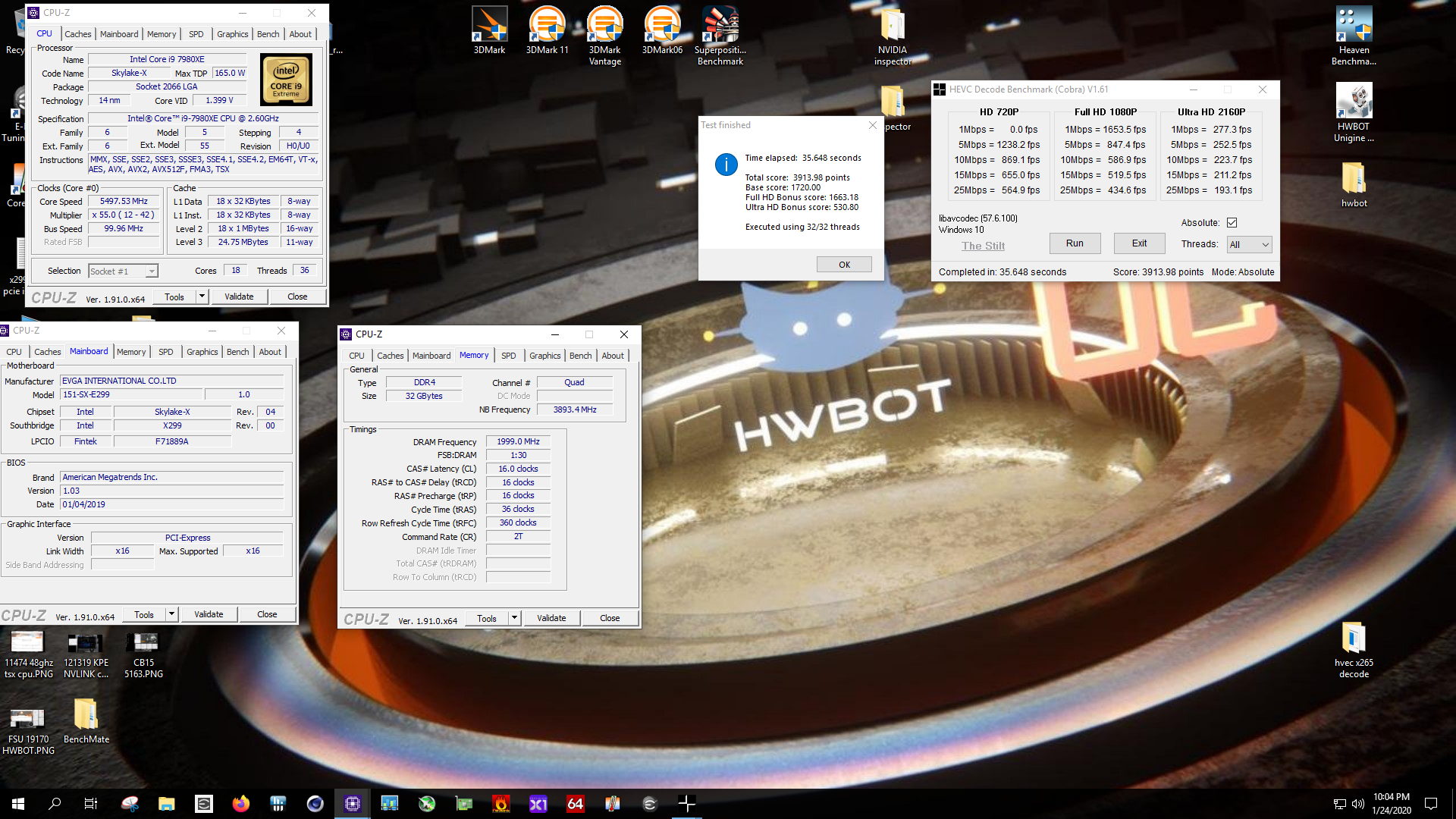Screen dimensions: 1456x819
Task: Click the DRAM Frequency value 1999.0 MHz
Action: [519, 441]
